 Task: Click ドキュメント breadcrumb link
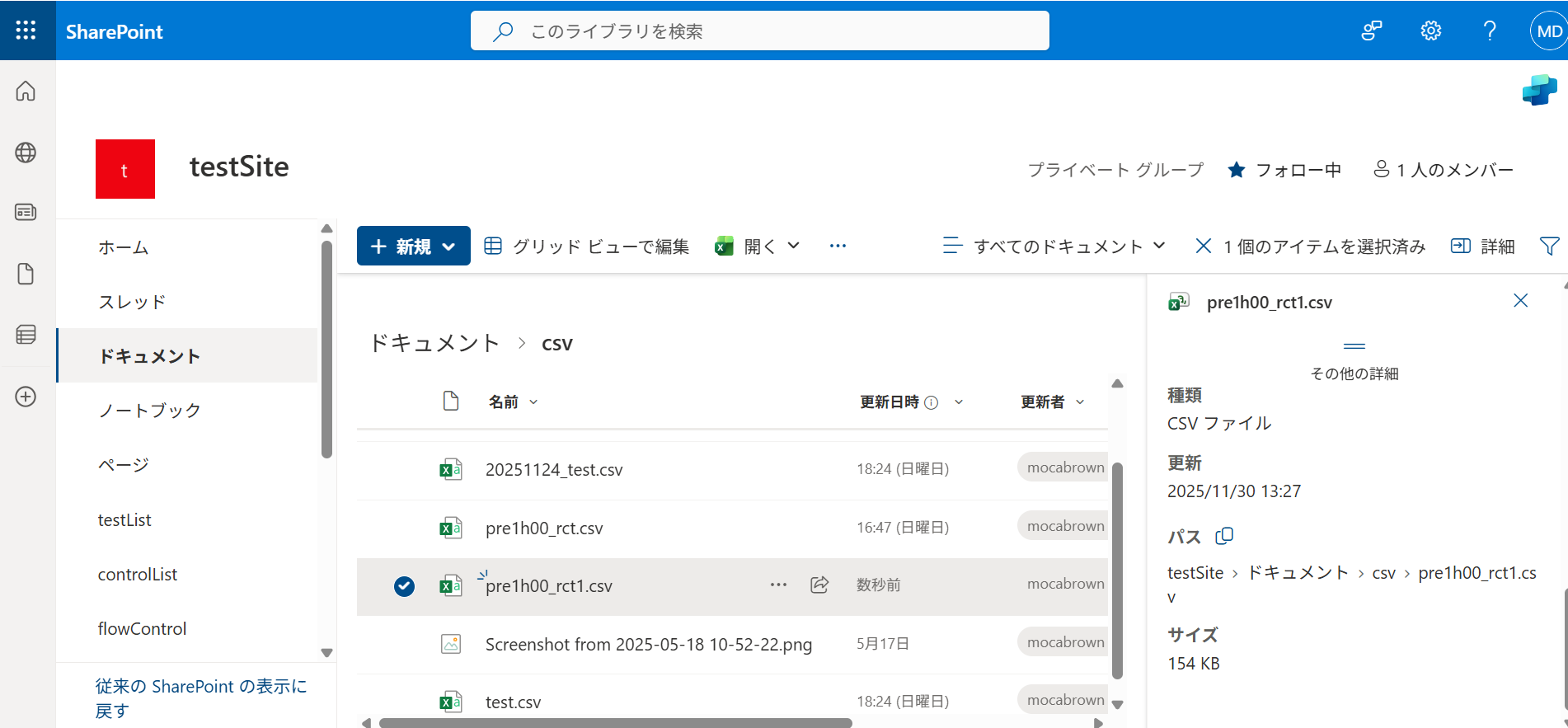[x=434, y=343]
